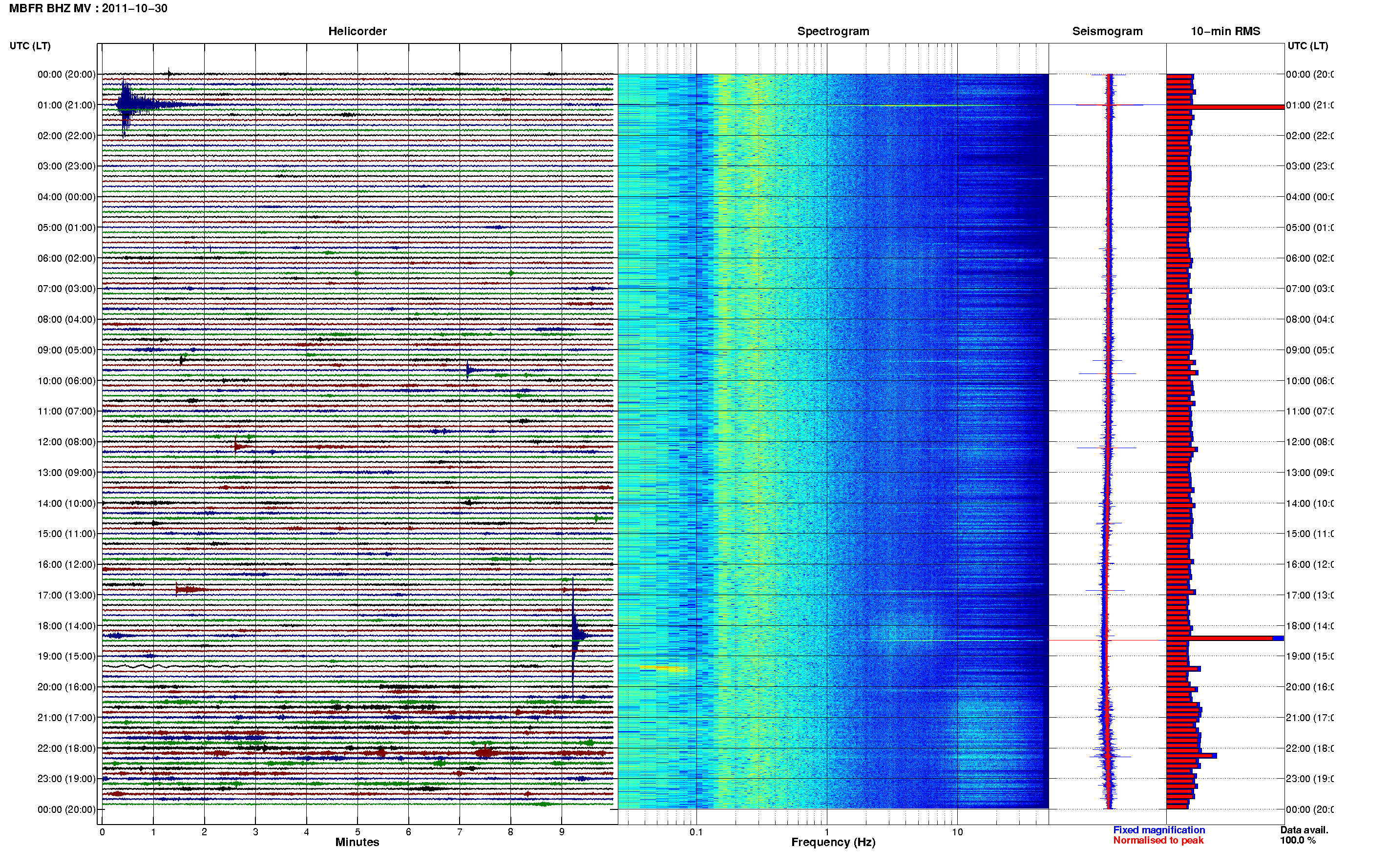Click the '0.1' frequency tick label
This screenshot has height=868, width=1389.
696,832
